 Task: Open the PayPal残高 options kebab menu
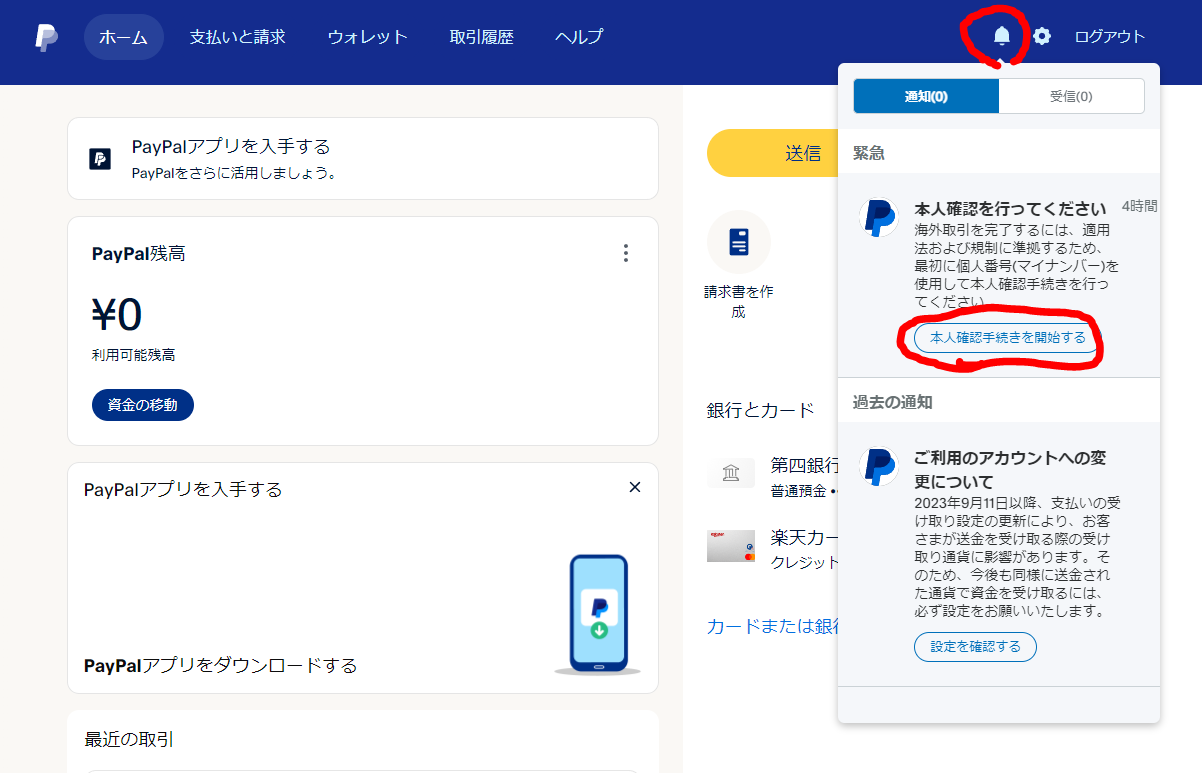[626, 253]
